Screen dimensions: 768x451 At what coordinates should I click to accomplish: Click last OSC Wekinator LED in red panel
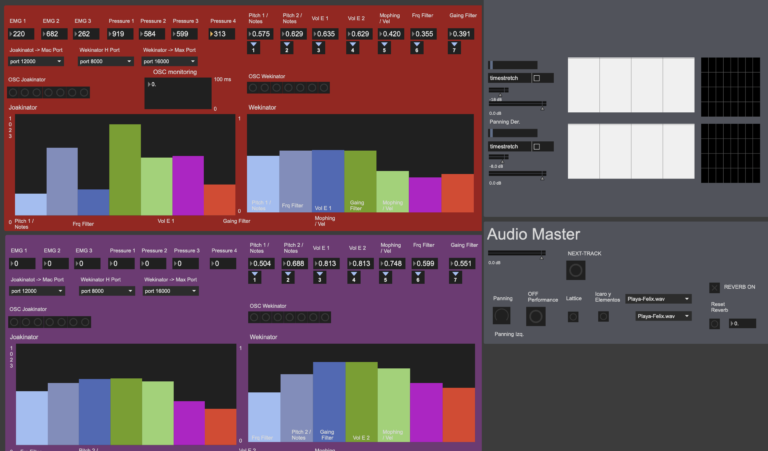pyautogui.click(x=324, y=88)
